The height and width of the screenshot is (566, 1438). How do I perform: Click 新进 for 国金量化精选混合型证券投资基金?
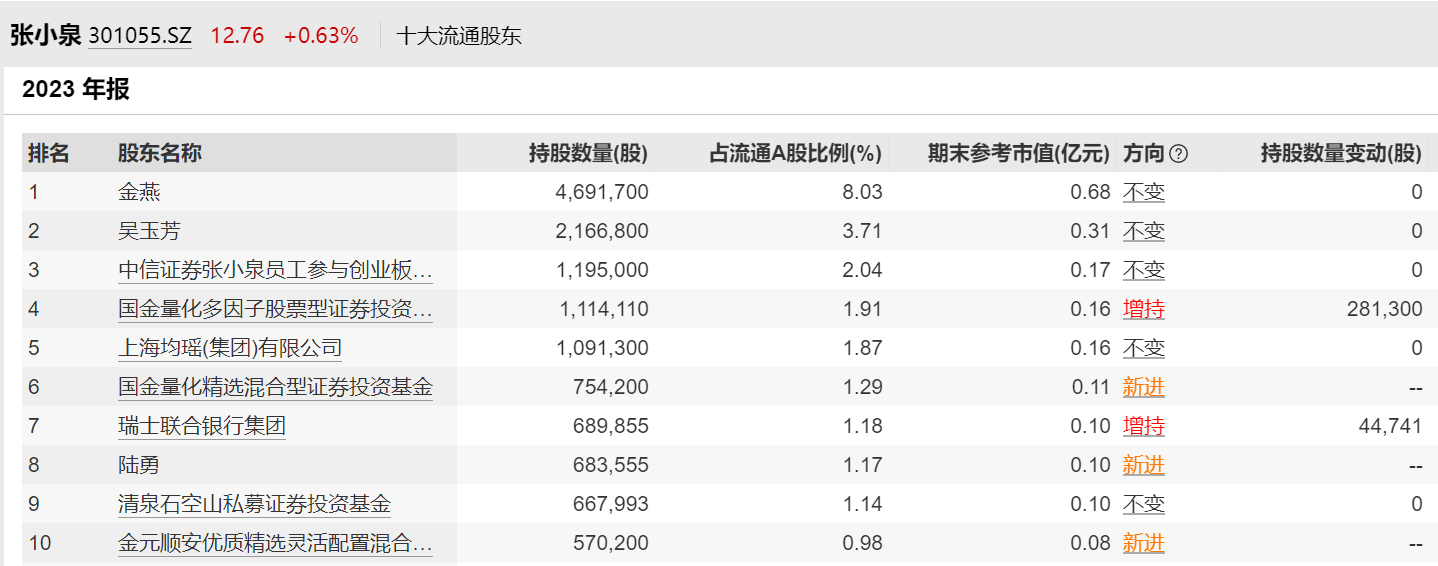click(1143, 387)
